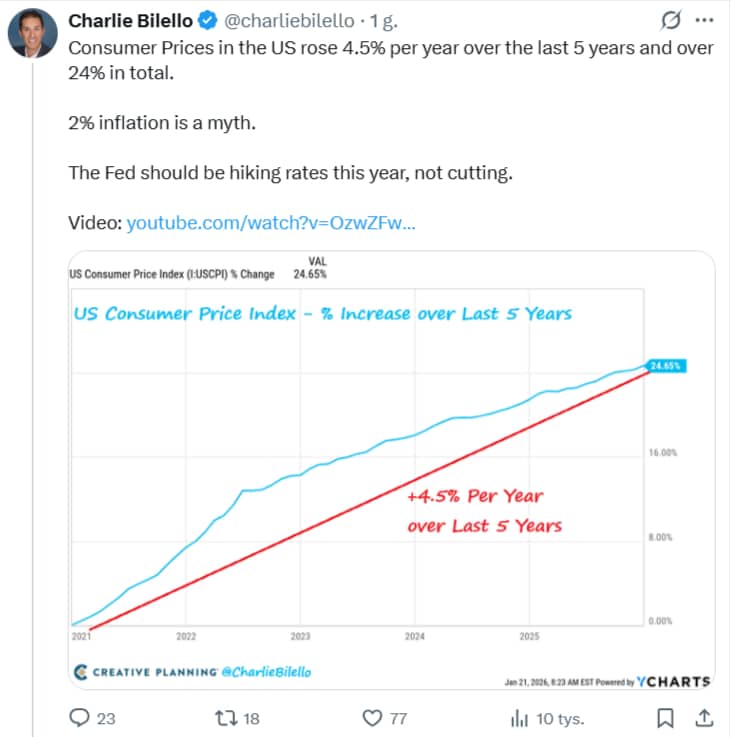Open the youtube.com video link

pyautogui.click(x=270, y=223)
